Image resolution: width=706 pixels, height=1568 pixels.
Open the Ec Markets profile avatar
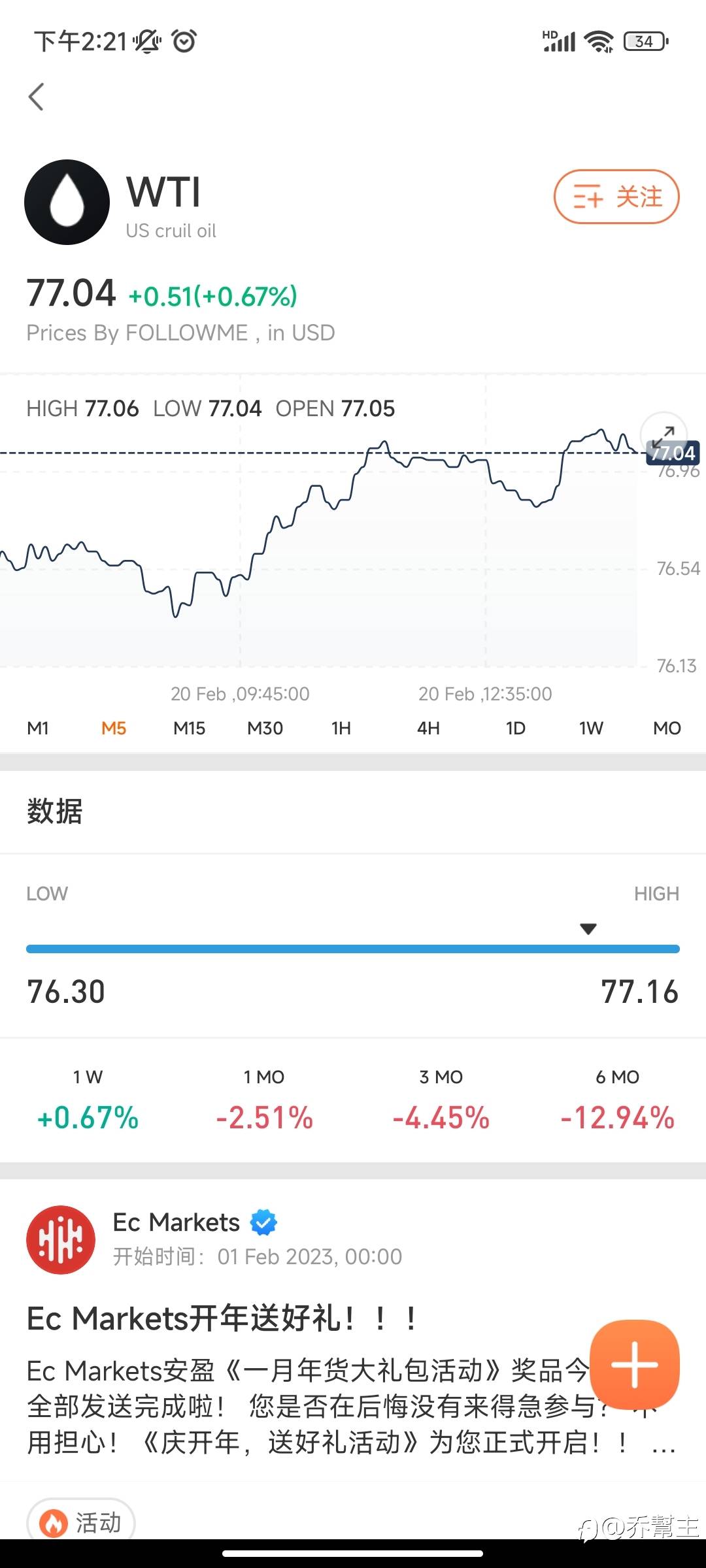point(61,1239)
